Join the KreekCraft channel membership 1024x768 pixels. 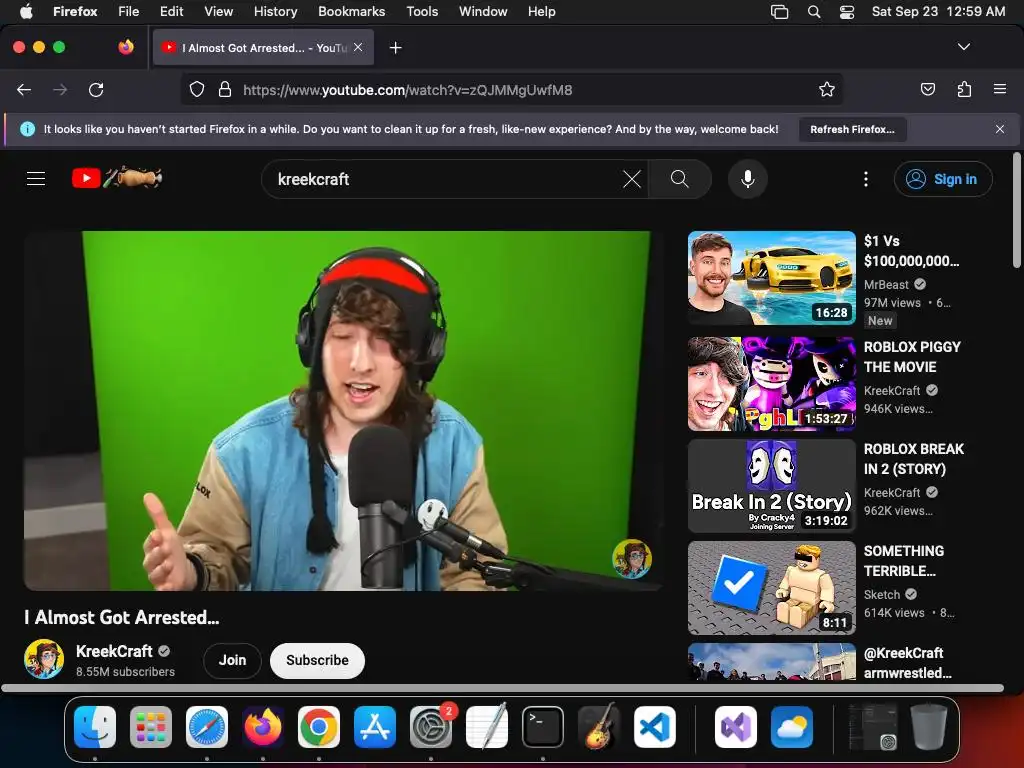click(232, 660)
